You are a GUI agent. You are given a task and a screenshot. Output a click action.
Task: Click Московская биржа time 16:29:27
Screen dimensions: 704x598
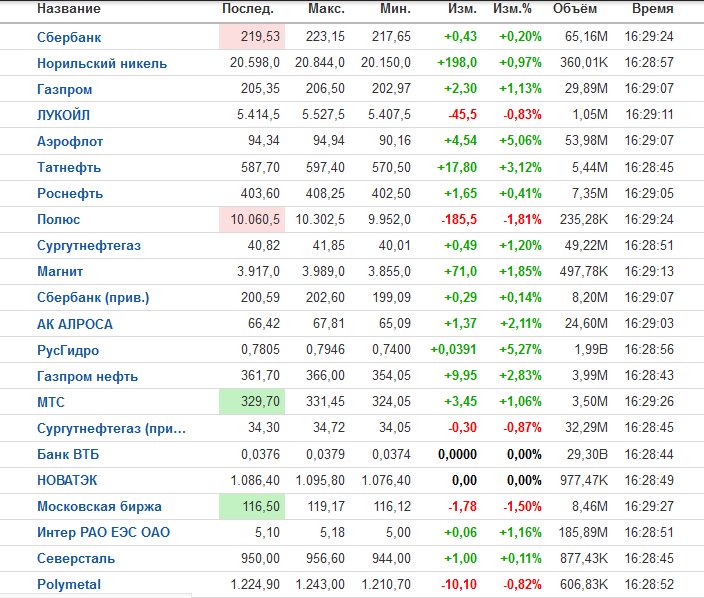649,506
